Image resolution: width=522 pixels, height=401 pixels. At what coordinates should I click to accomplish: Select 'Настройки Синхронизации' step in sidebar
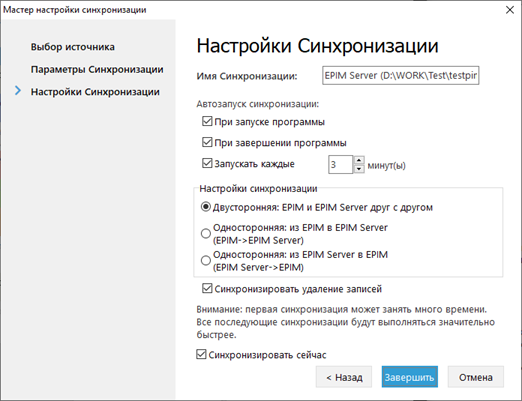95,92
